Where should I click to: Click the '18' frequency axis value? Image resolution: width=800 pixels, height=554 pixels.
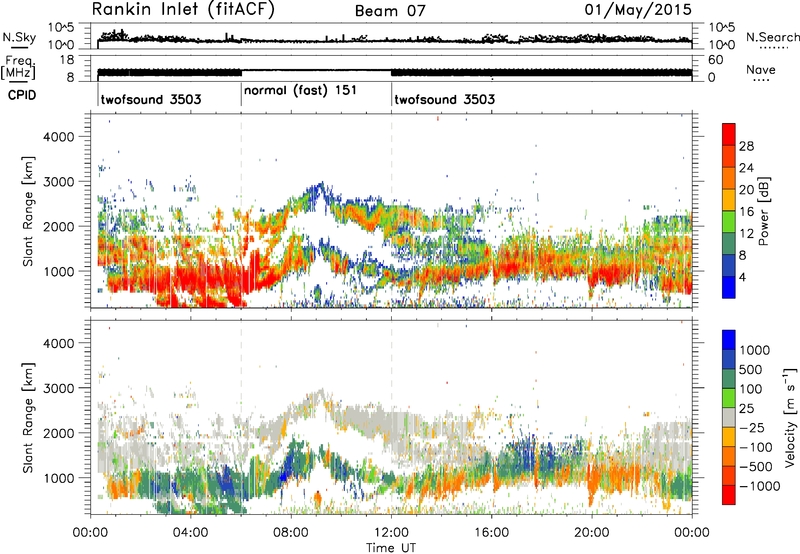click(x=66, y=60)
